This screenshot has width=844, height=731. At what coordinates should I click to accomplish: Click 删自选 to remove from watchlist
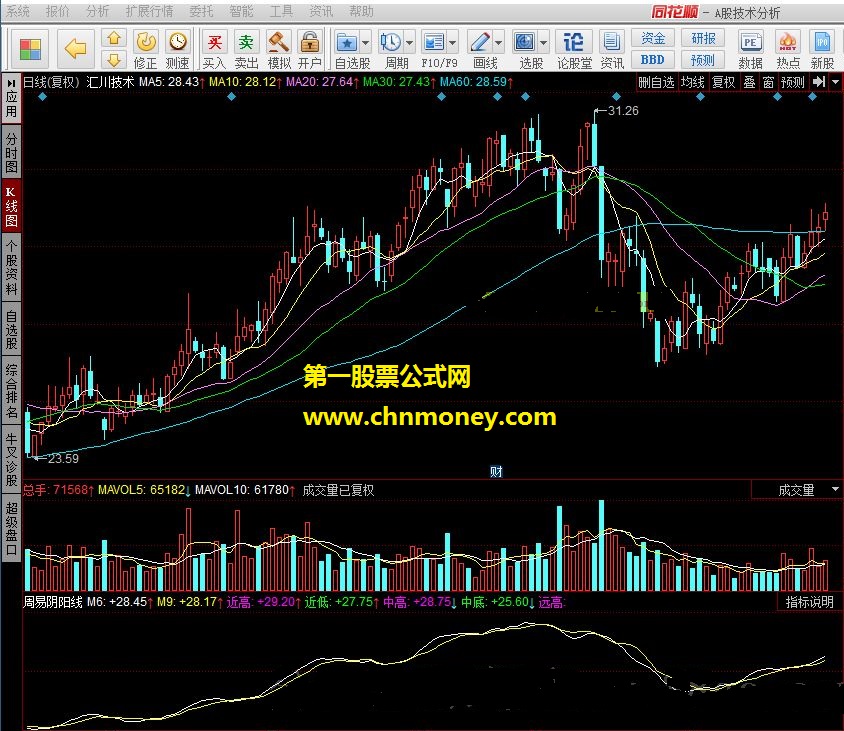656,82
